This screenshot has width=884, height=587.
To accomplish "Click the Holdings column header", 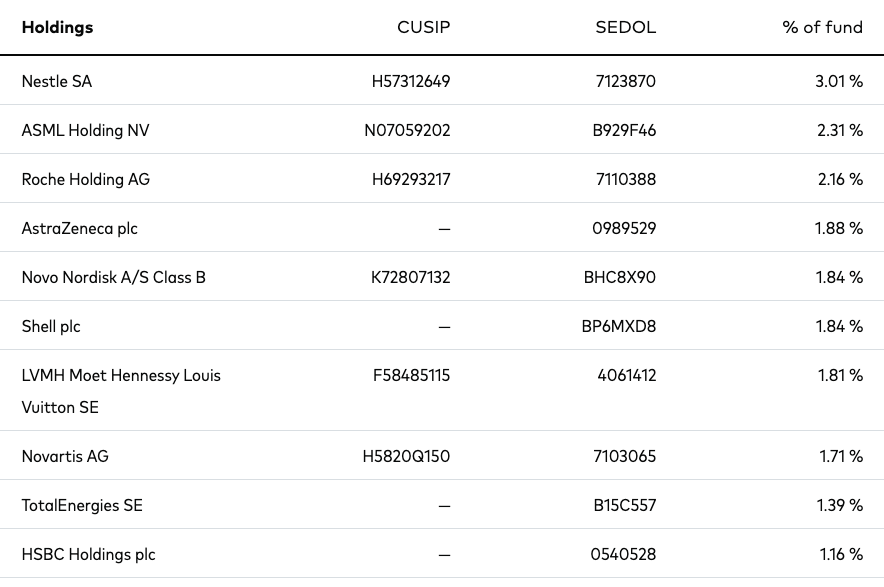I will point(58,27).
